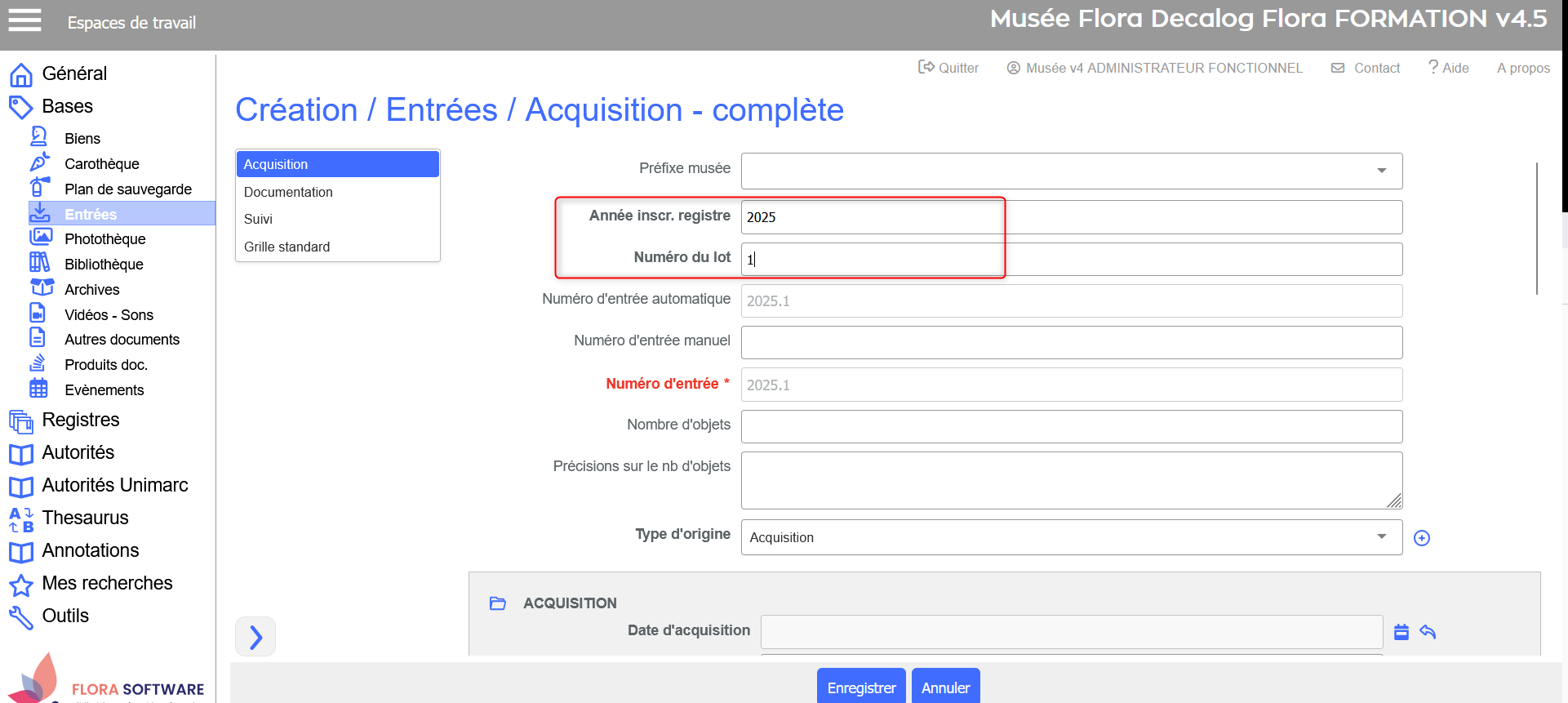Open the Grille standard tab
Screen dimensions: 1568x703
[338, 247]
